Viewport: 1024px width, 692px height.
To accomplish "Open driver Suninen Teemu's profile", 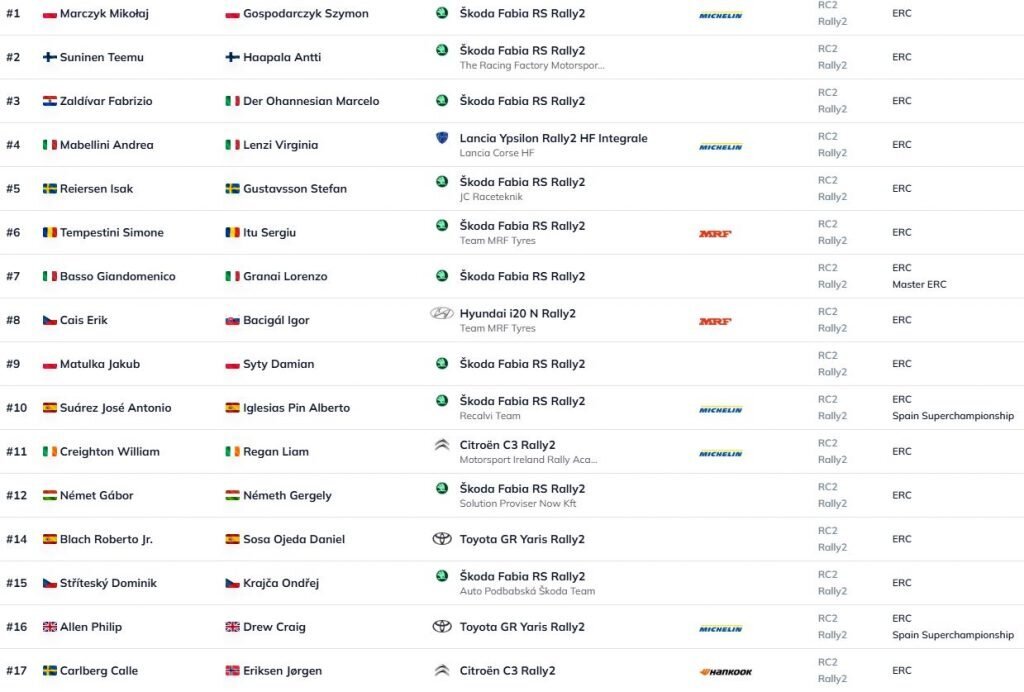I will pos(101,57).
